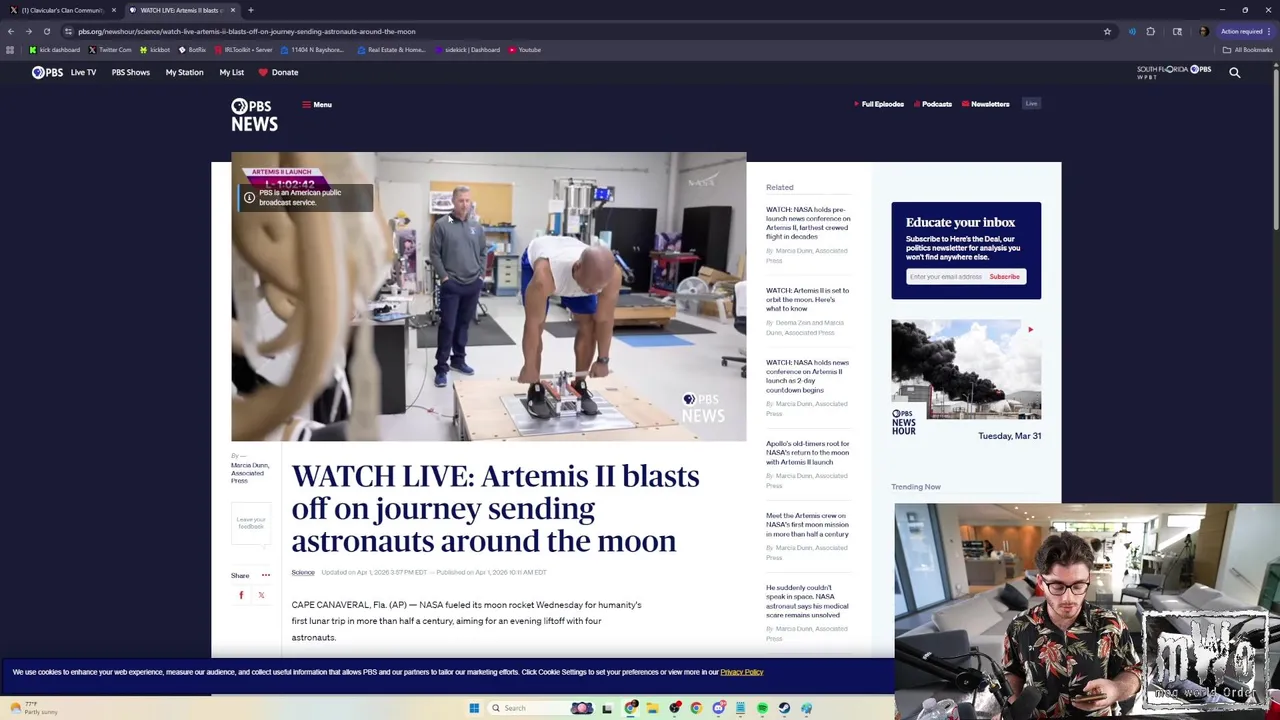Open Discord from the taskbar
This screenshot has width=1280, height=720.
pos(719,708)
